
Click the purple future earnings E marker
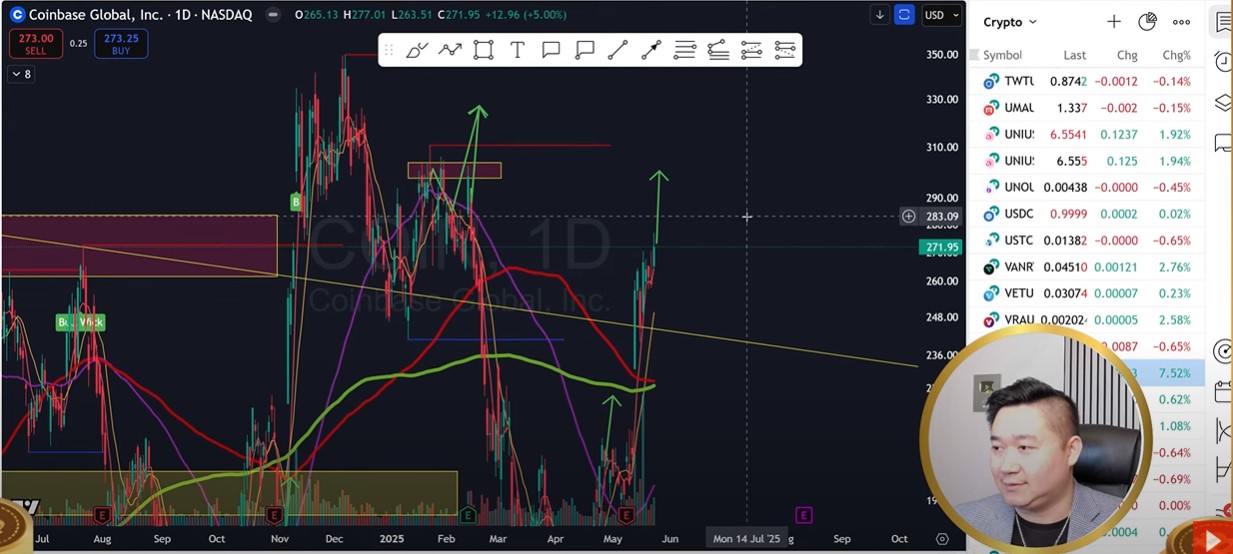pos(803,515)
